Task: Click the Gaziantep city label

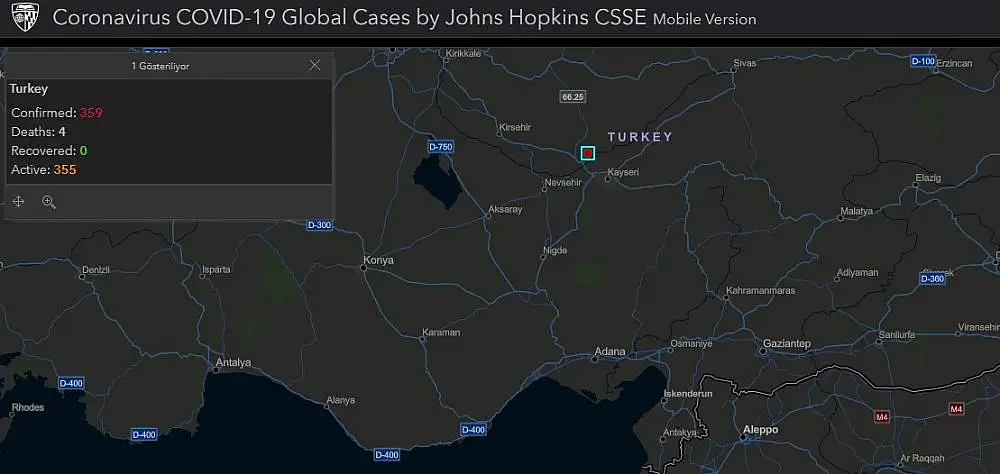Action: (787, 344)
